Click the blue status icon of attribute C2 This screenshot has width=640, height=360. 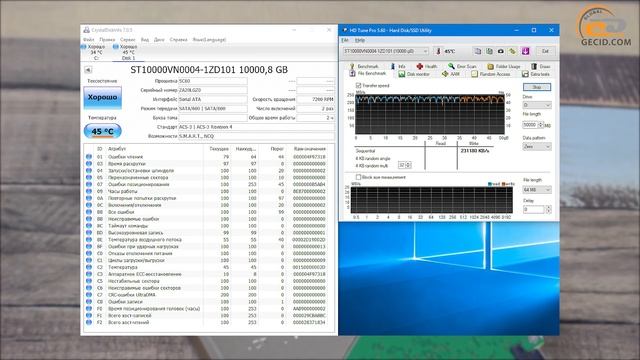[89, 267]
